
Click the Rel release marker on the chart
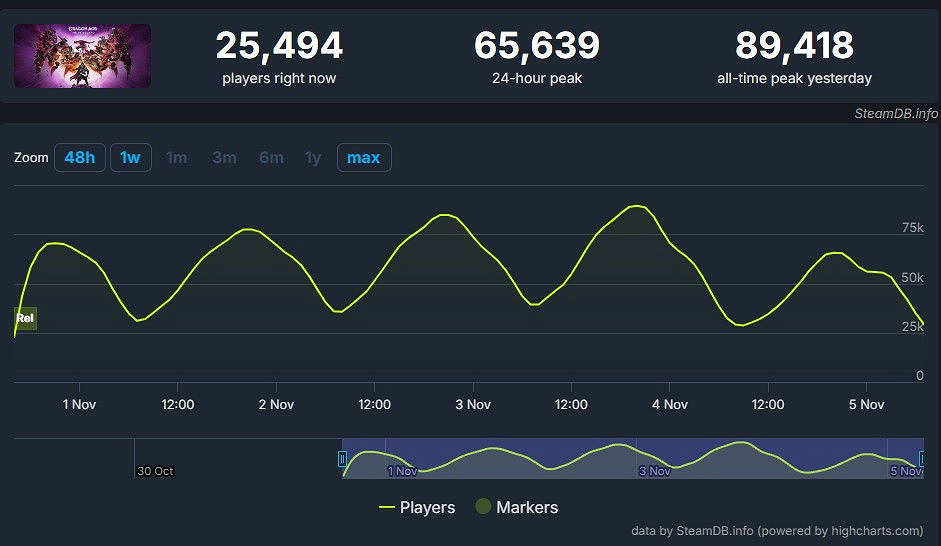point(25,318)
